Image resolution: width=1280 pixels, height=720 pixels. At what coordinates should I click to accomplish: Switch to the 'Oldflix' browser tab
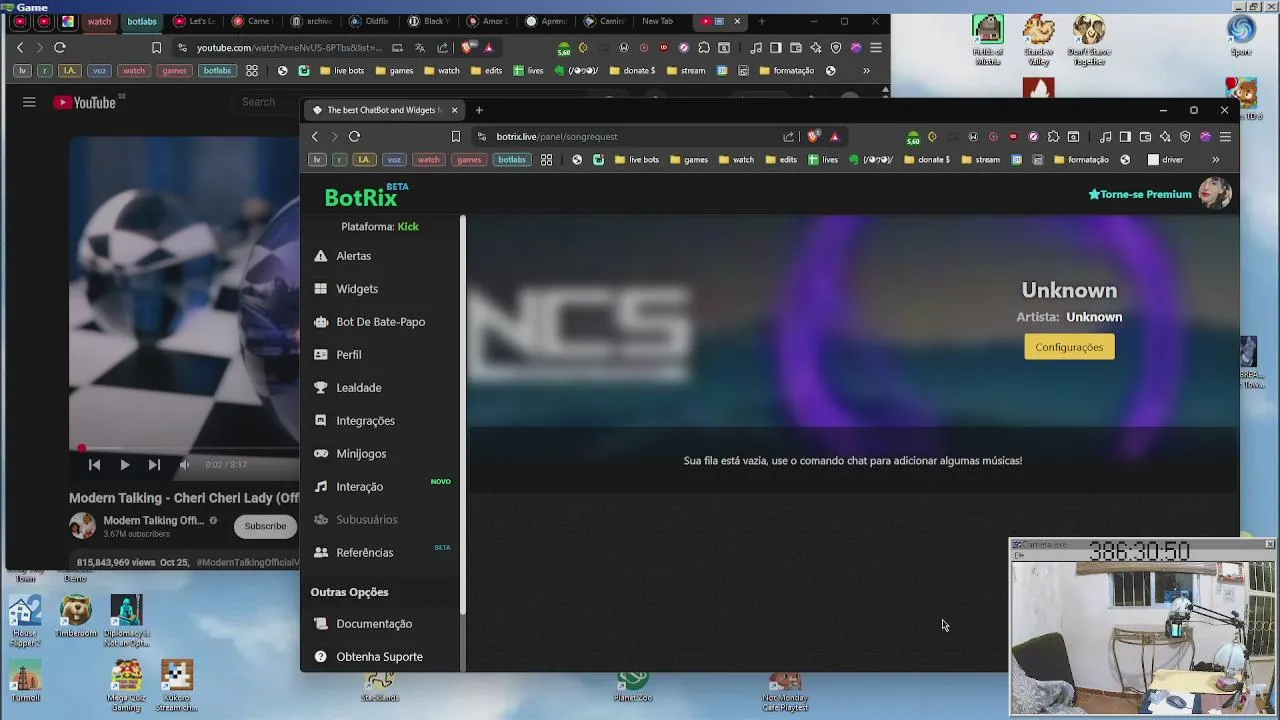(x=370, y=21)
